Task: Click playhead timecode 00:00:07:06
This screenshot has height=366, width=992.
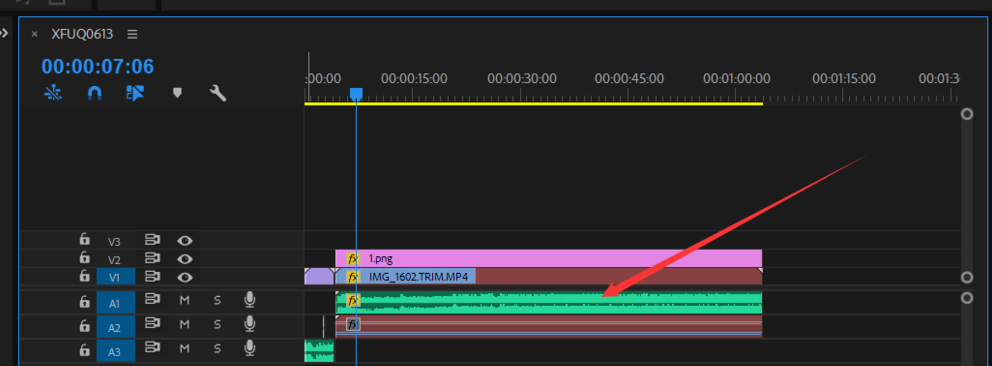Action: click(x=98, y=66)
